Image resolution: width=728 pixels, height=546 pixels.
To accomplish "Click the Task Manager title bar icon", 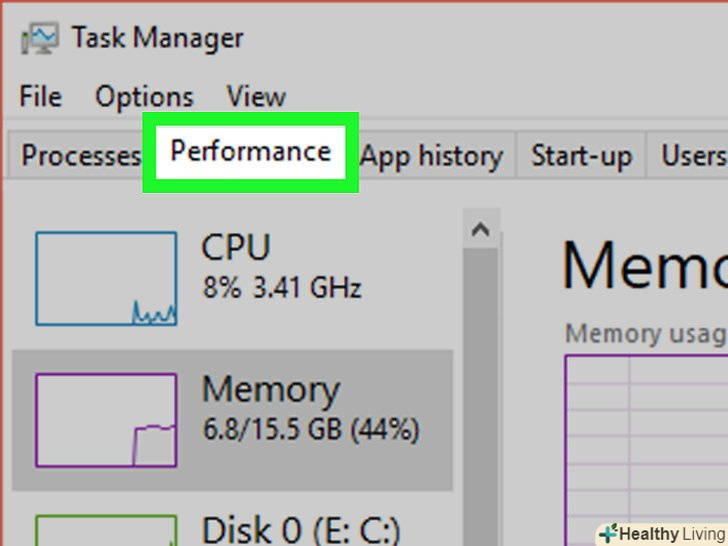I will (40, 38).
